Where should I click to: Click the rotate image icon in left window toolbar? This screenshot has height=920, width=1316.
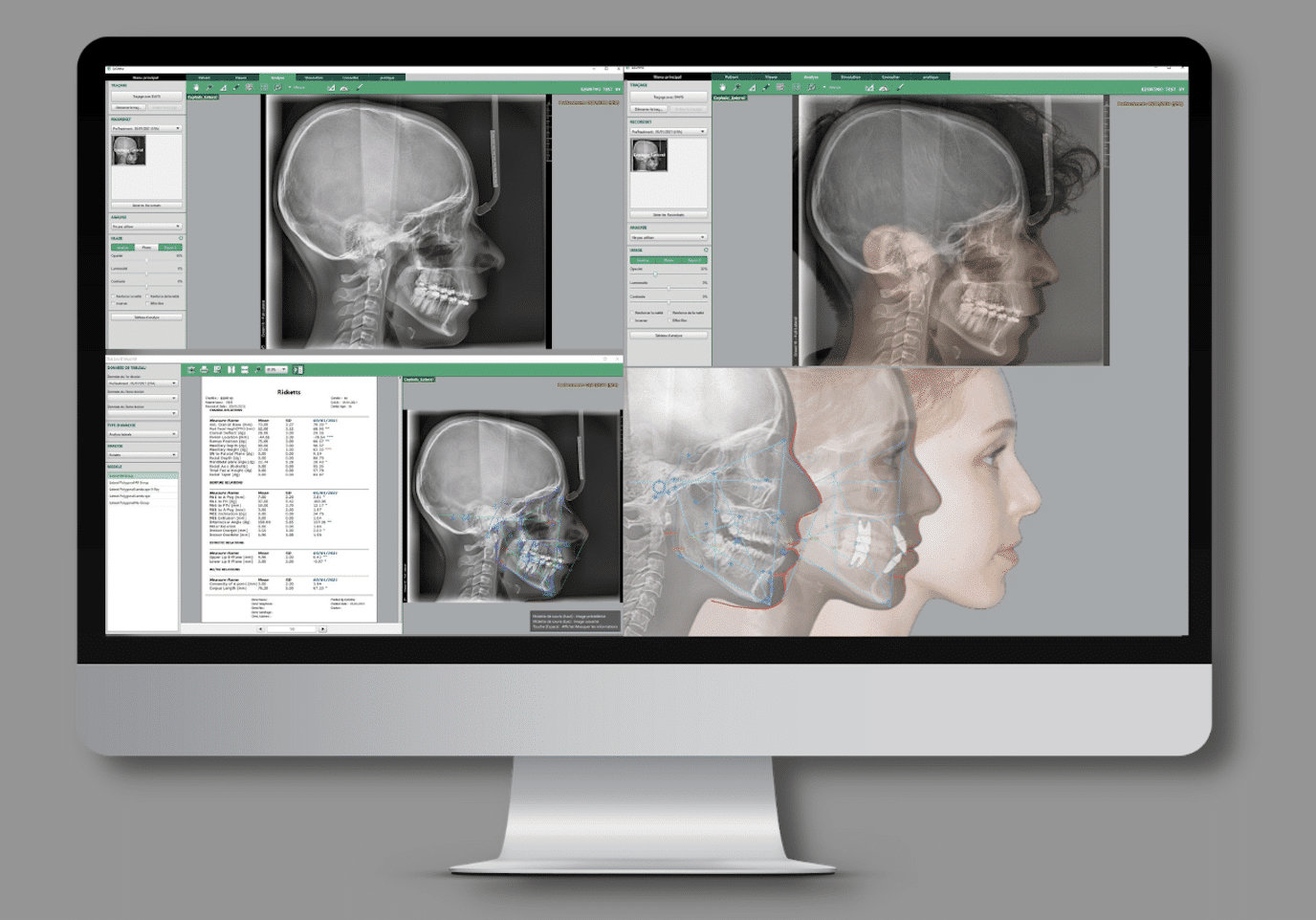277,87
